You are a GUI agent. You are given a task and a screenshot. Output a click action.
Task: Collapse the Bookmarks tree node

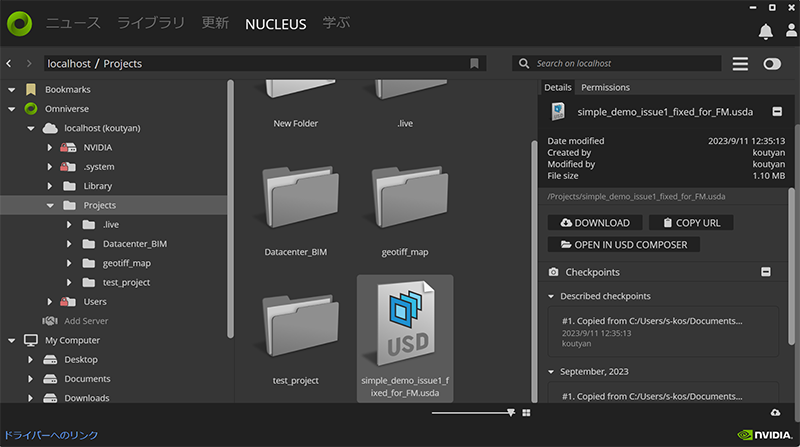11,90
